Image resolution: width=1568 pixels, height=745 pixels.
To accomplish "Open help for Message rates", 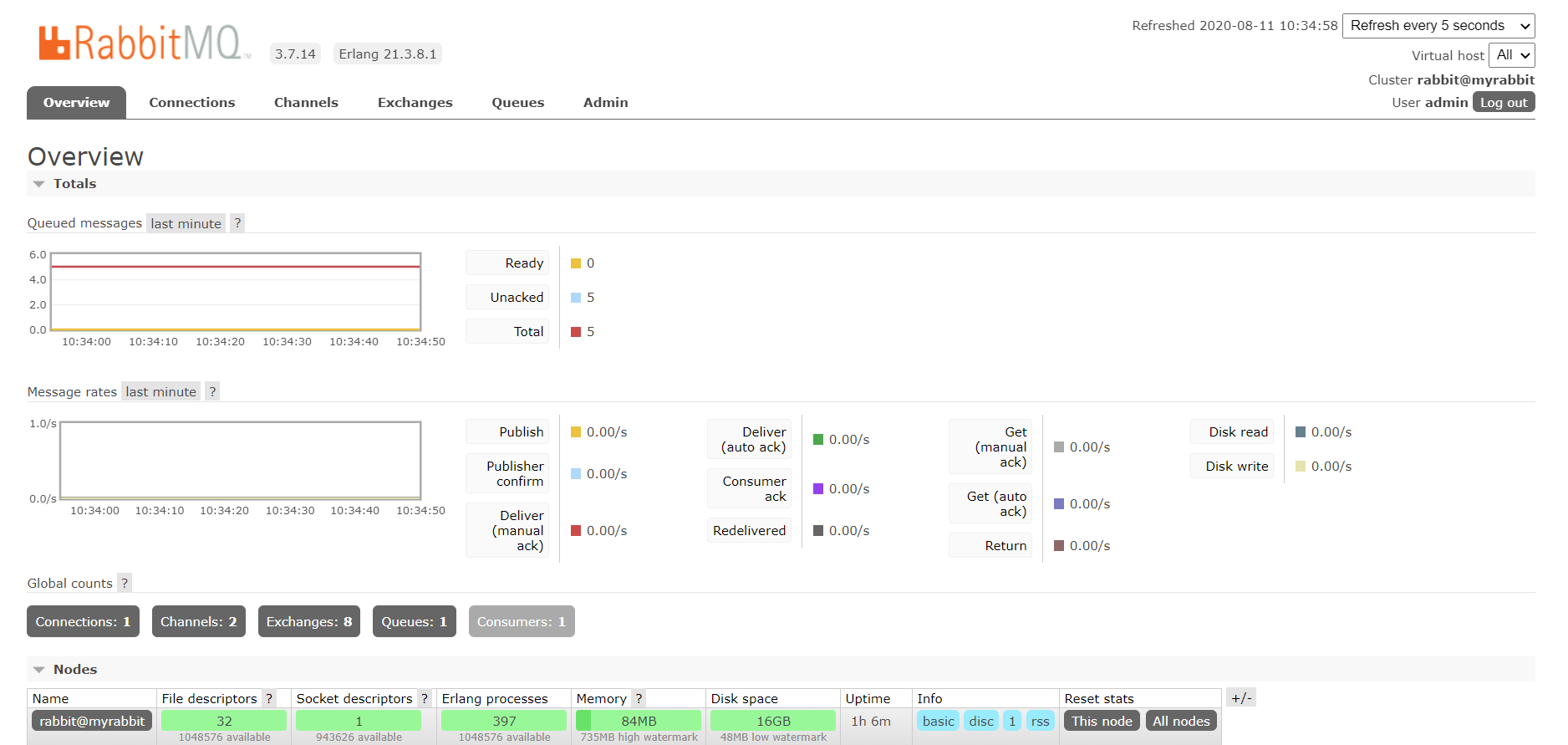I will (212, 391).
